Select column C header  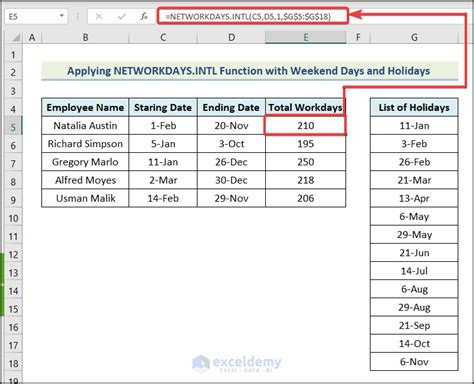click(163, 37)
